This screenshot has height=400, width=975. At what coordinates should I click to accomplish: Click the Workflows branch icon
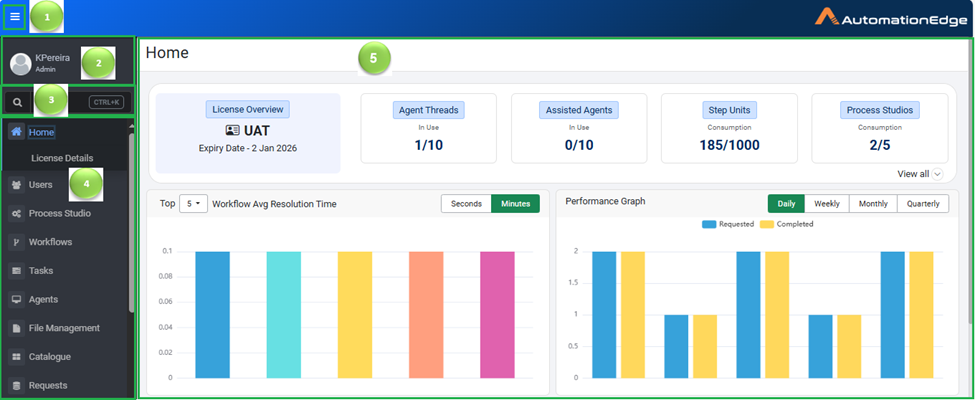[17, 242]
